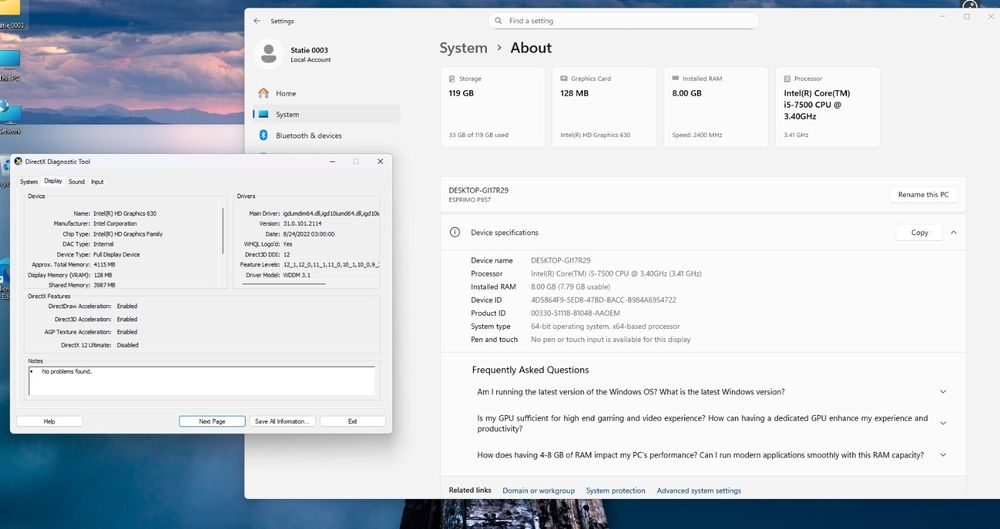The image size is (1000, 529).
Task: Open the Network desktop icon
Action: (x=10, y=117)
